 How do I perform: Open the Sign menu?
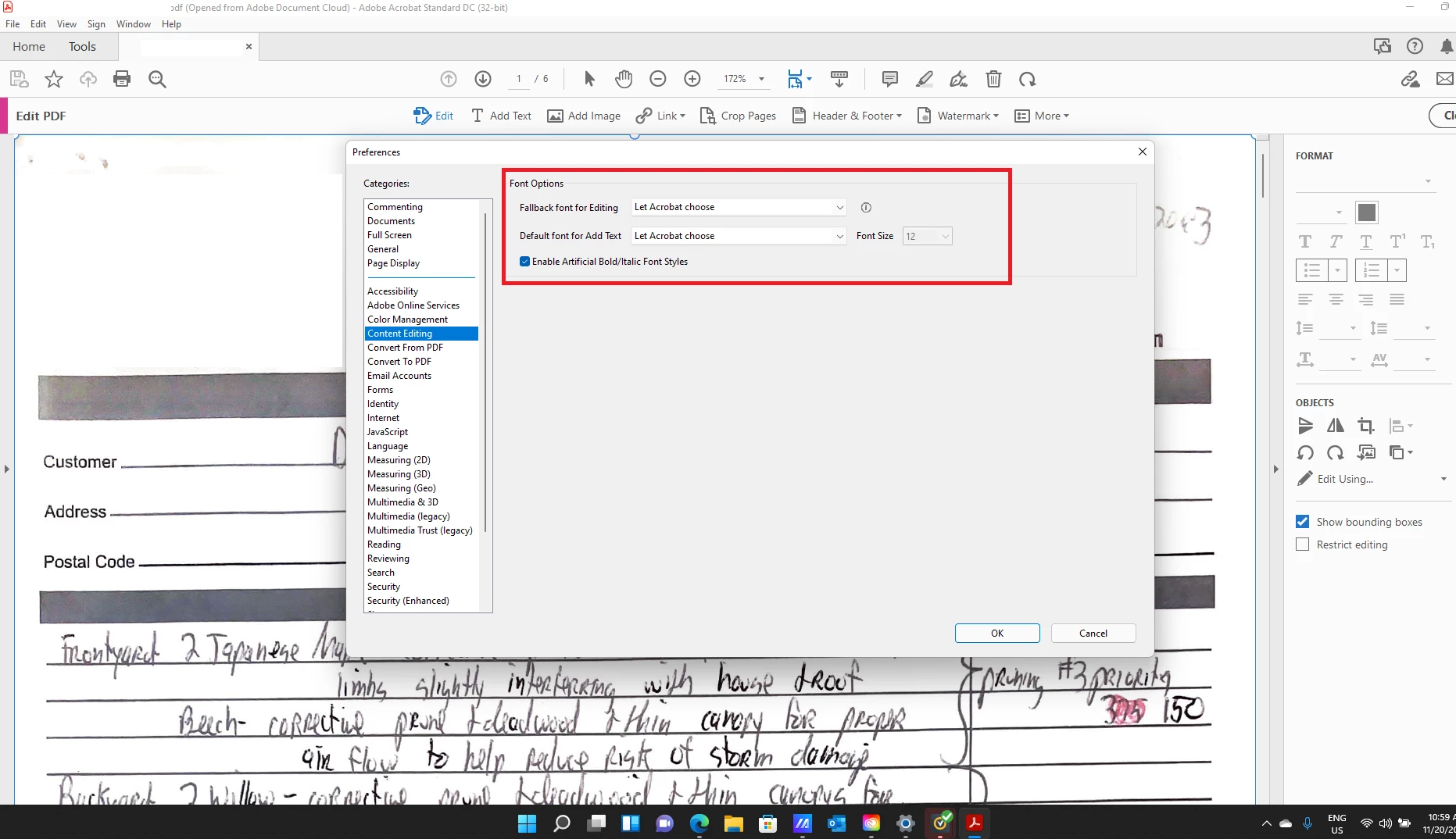[x=96, y=24]
